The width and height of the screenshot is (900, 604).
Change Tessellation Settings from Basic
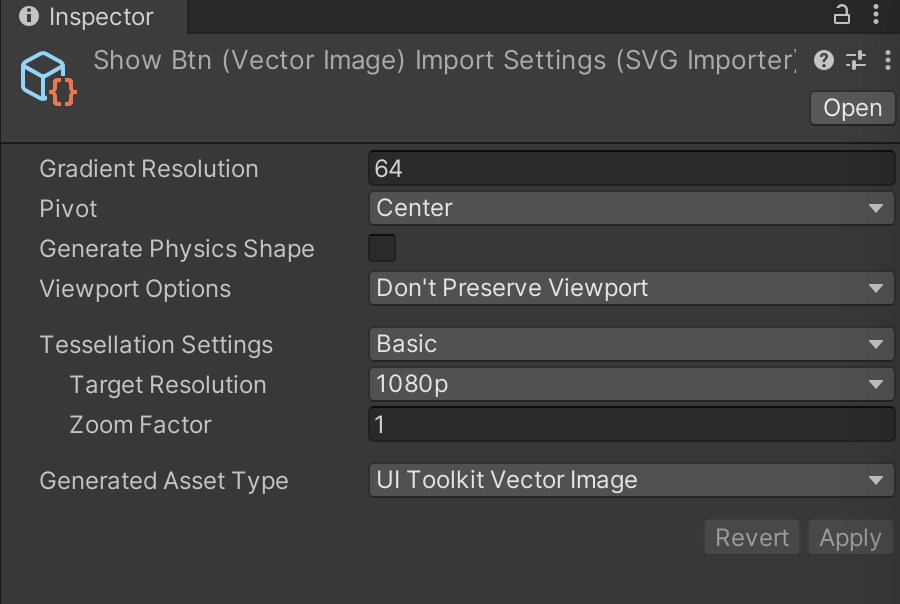coord(630,344)
